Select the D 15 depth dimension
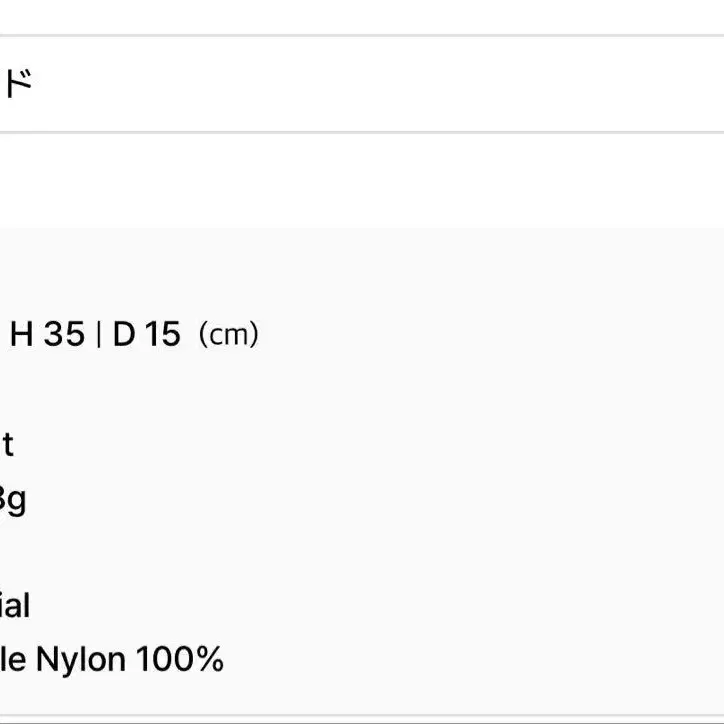 point(146,334)
